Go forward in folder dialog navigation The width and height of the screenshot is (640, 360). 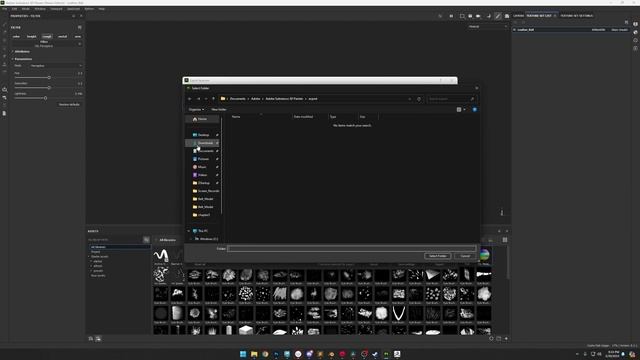198,99
